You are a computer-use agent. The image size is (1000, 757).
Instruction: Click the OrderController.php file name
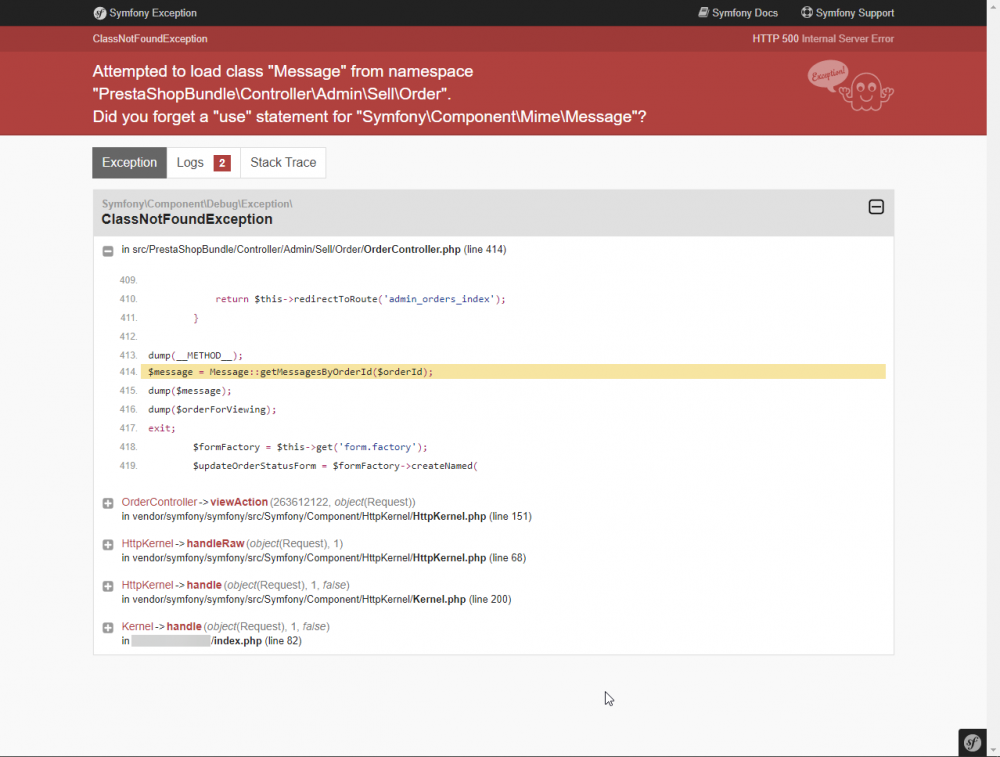click(x=412, y=249)
